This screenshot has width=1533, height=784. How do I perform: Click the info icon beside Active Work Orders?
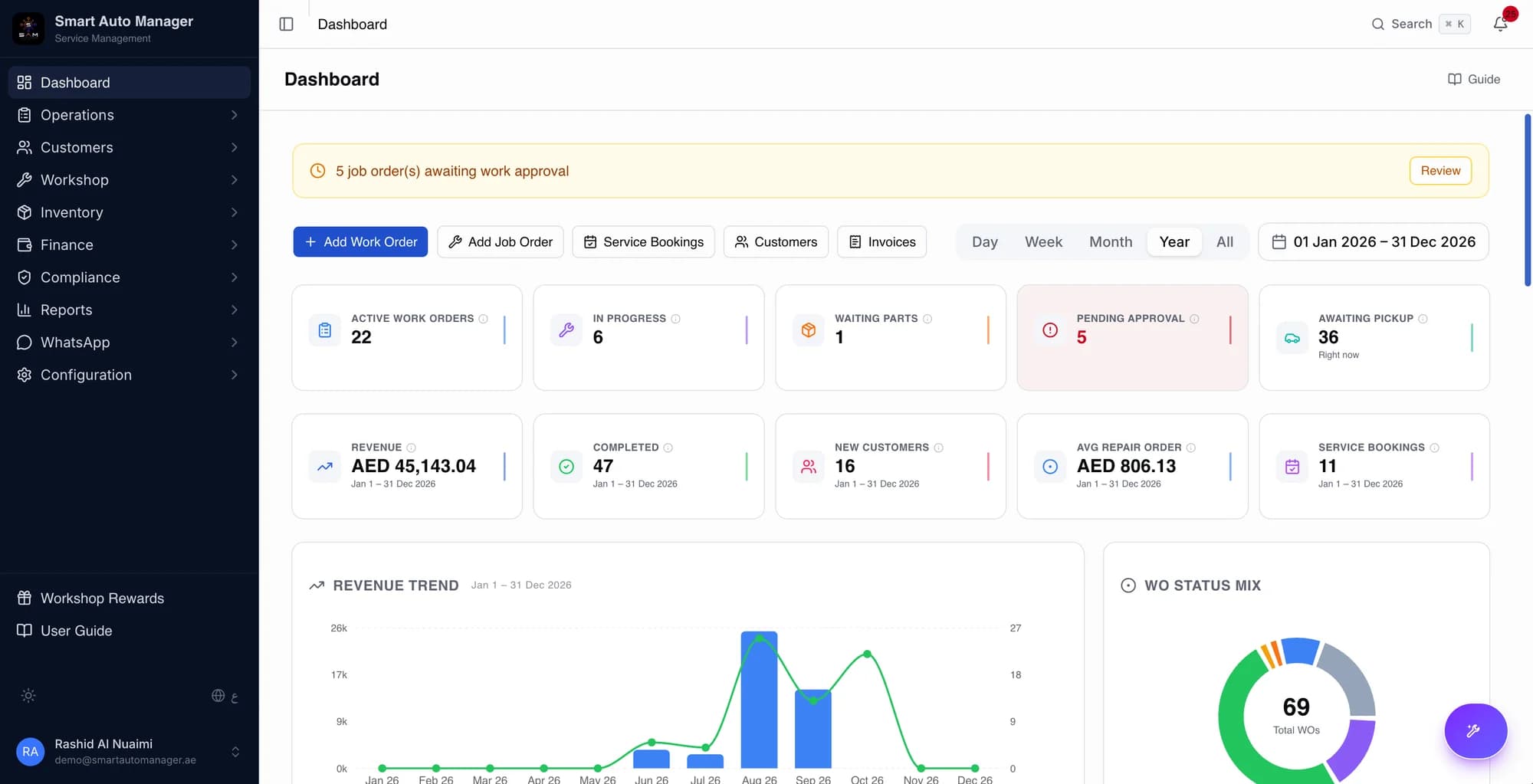[x=483, y=319]
